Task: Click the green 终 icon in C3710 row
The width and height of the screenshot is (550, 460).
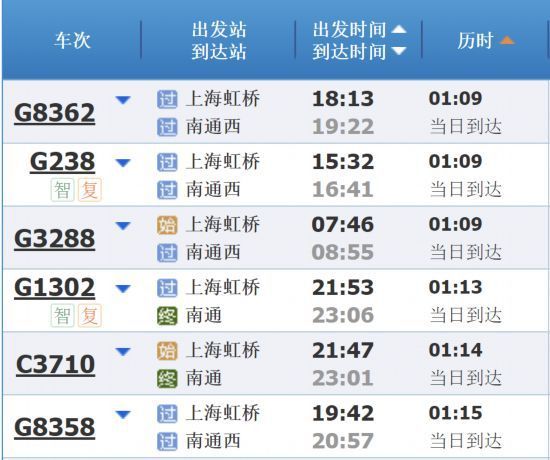Action: point(167,379)
